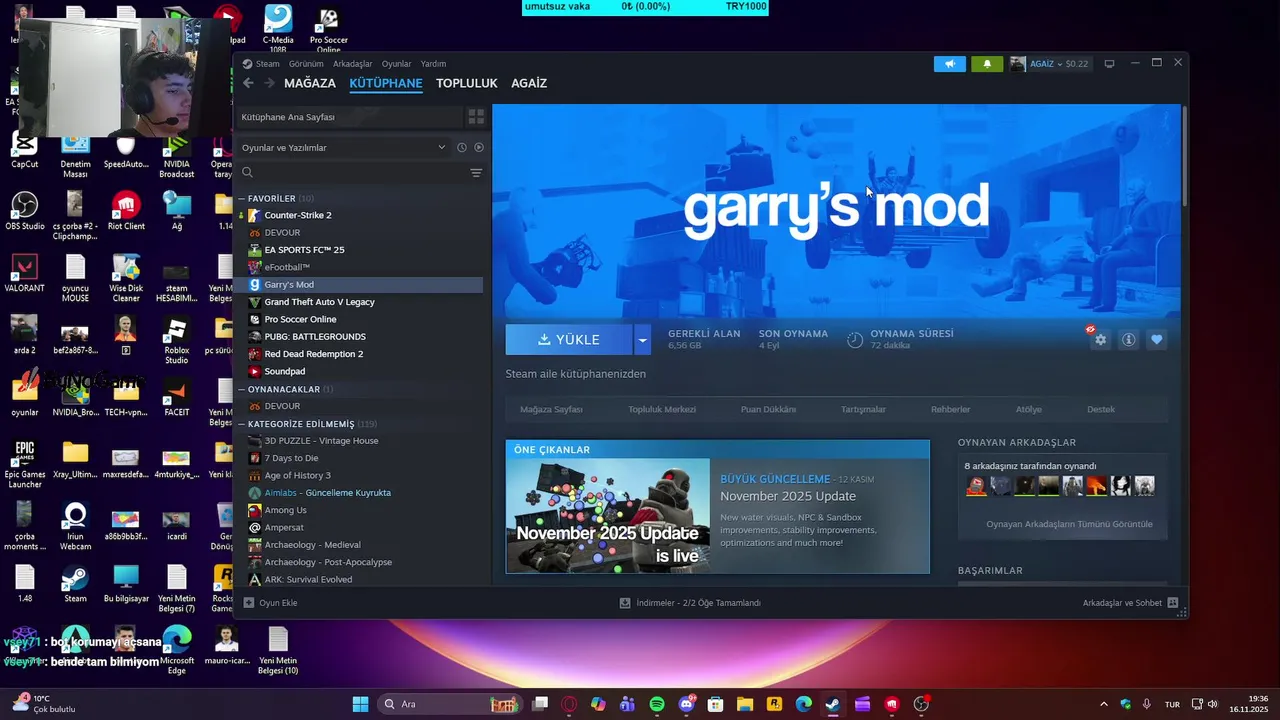The width and height of the screenshot is (1280, 720).
Task: Toggle the ready-to-play filter icon
Action: tap(479, 148)
